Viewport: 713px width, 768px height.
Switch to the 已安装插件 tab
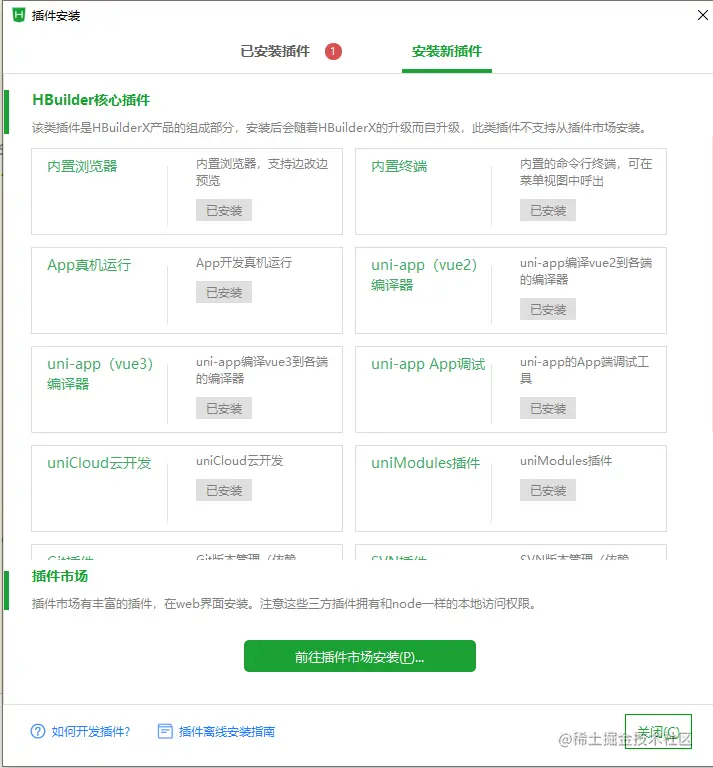[275, 51]
